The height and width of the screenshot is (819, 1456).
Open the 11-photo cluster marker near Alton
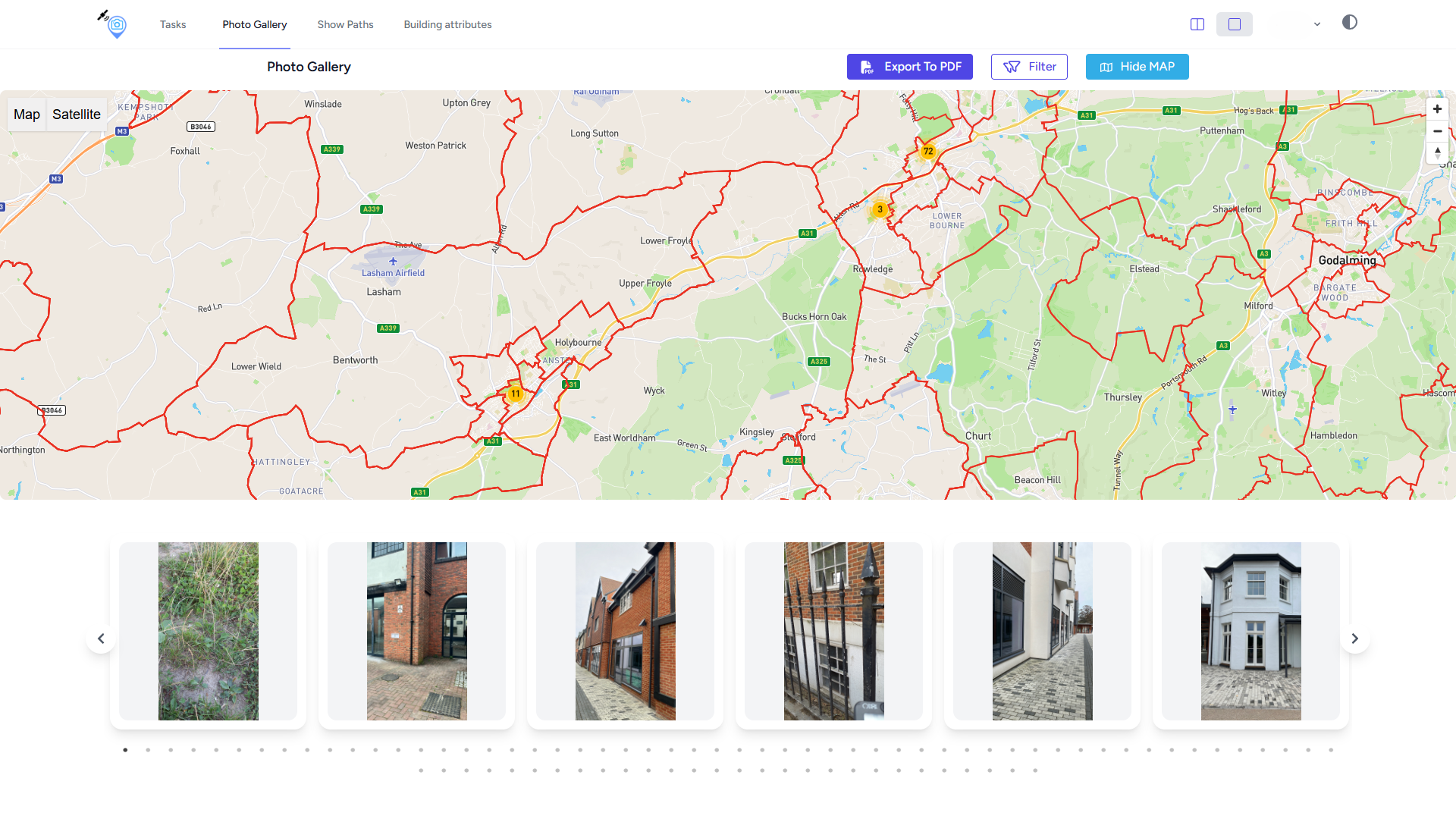(x=515, y=394)
